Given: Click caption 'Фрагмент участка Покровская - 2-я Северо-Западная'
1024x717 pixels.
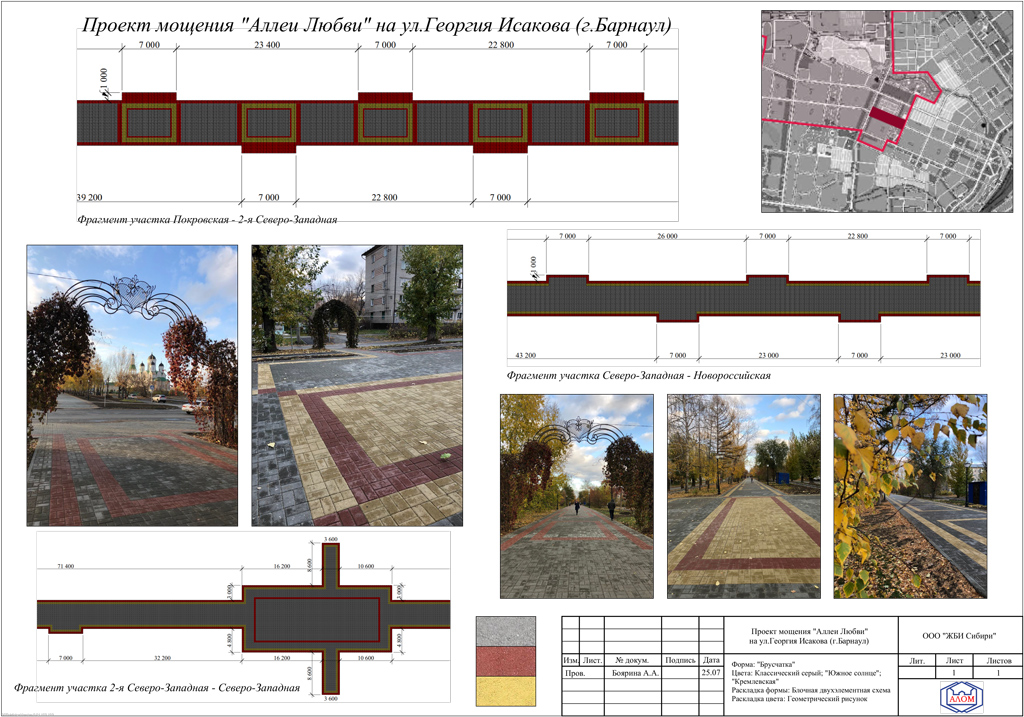Looking at the screenshot, I should [x=207, y=219].
